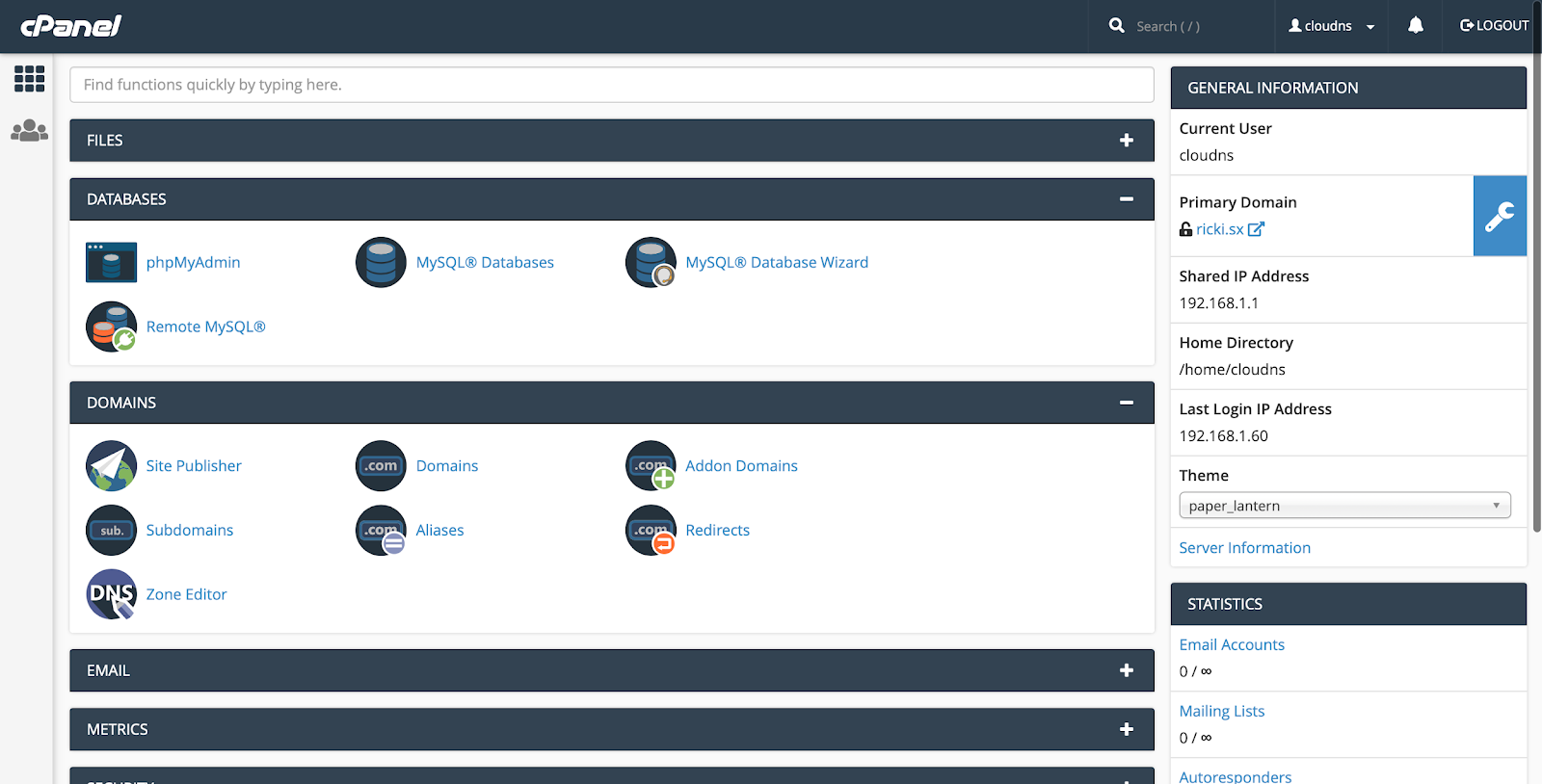1542x784 pixels.
Task: Click the MySQL Databases icon
Action: click(x=381, y=262)
